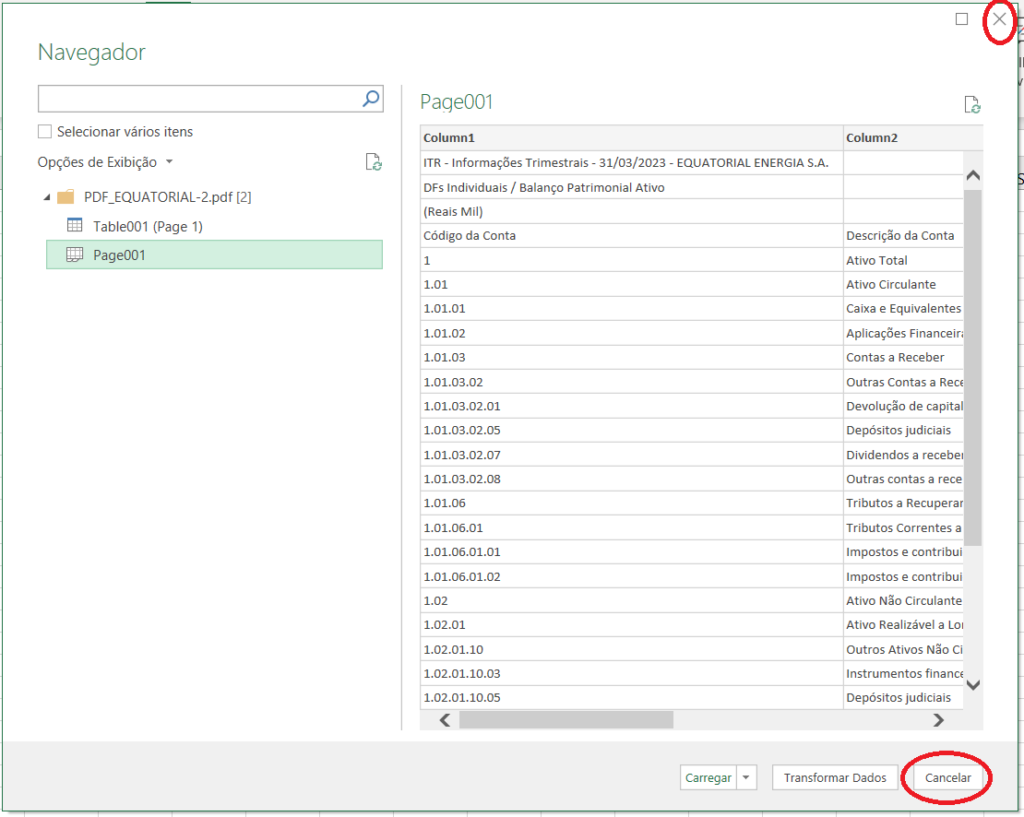
Task: Click the horizontal scrollbar thumb
Action: (566, 720)
